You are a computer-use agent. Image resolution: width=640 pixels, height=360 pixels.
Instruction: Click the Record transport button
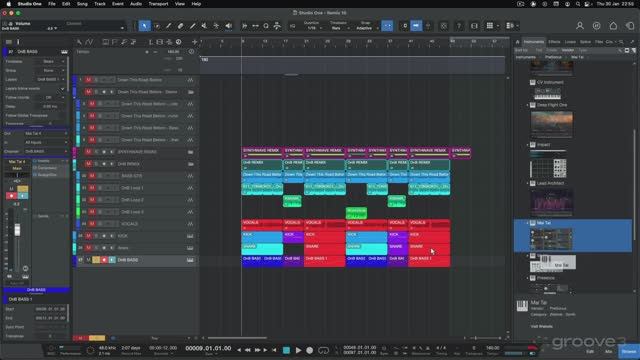(x=309, y=350)
